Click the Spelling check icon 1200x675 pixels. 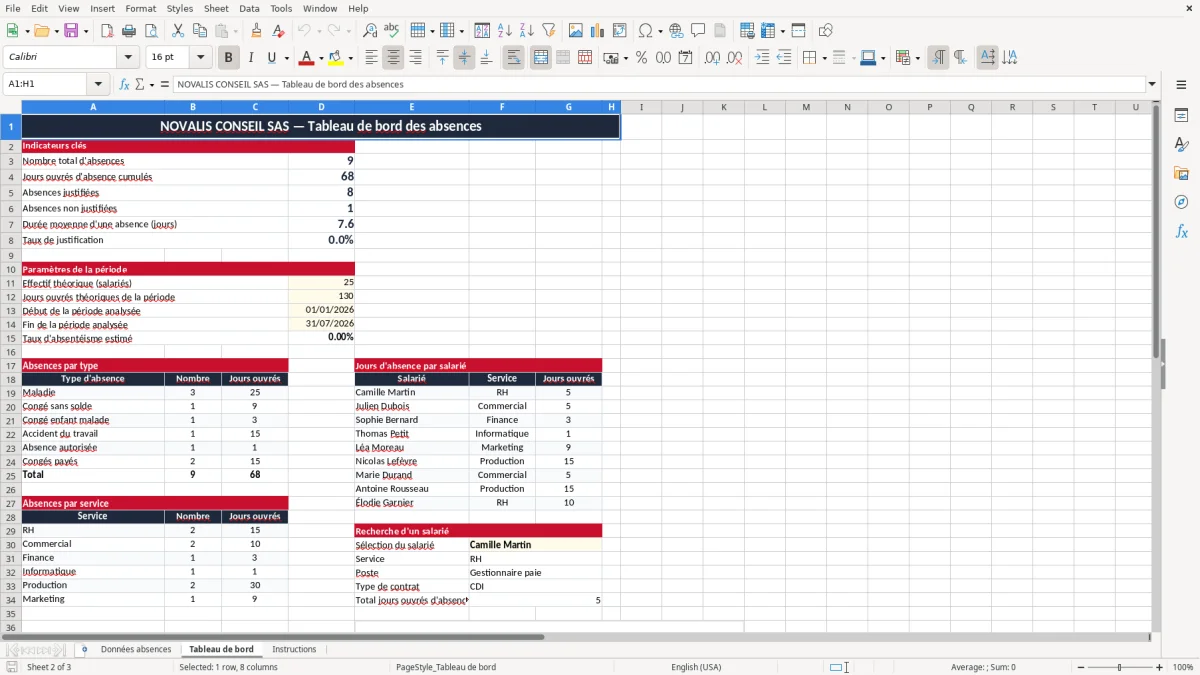click(391, 31)
